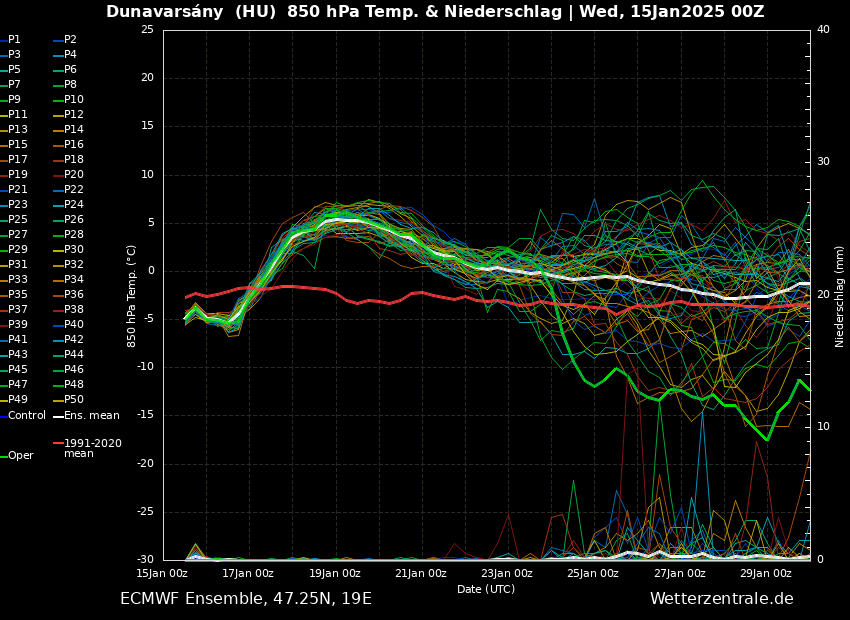Image resolution: width=850 pixels, height=620 pixels.
Task: Click the P37 legend entry
Action: 18,310
